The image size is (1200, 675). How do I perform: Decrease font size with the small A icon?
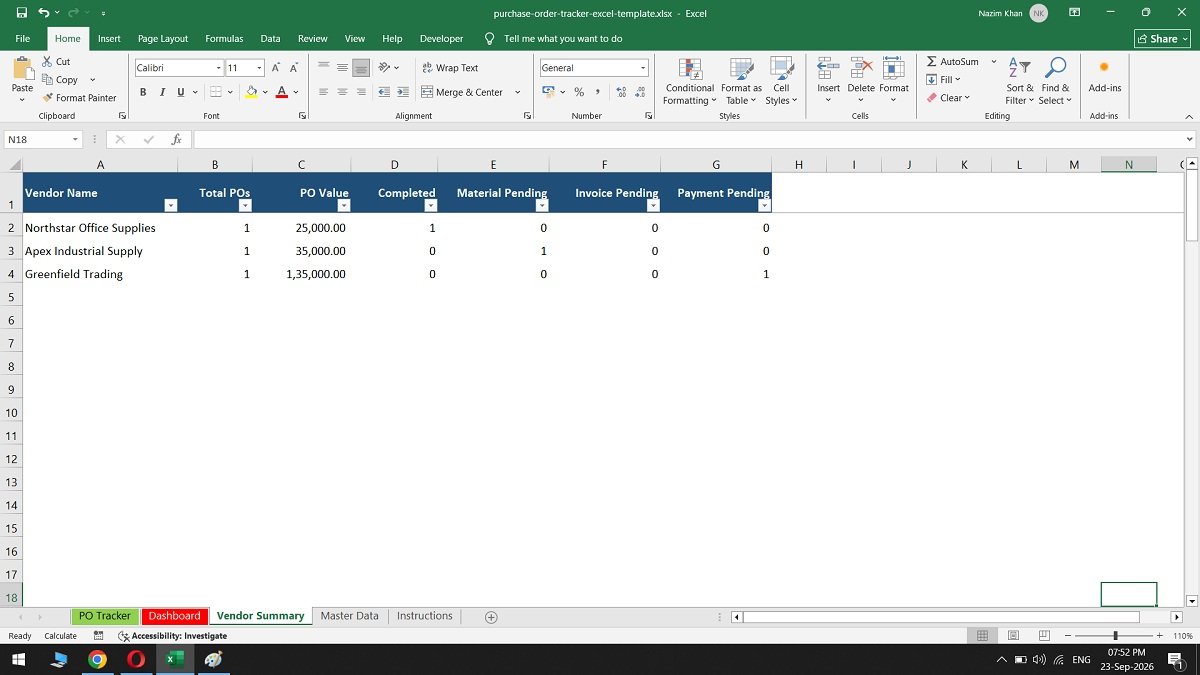[293, 68]
